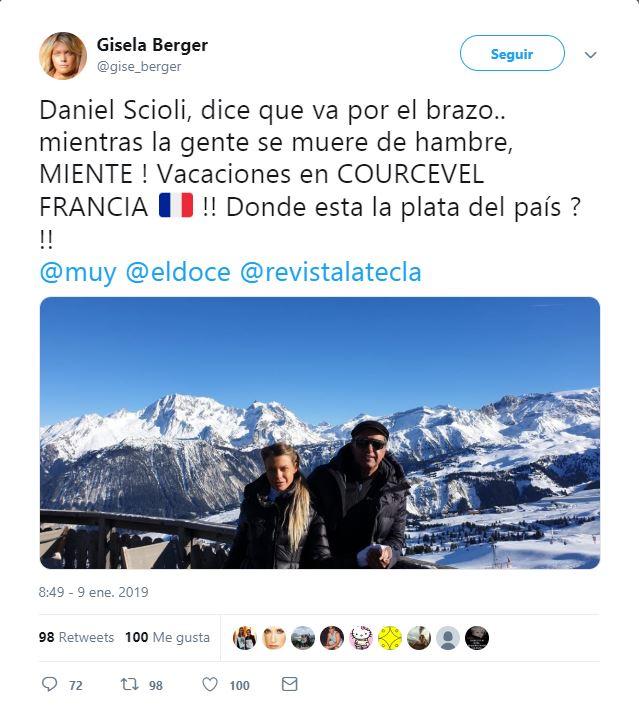
Task: Visit the @revistalatecla mention
Action: coord(330,272)
